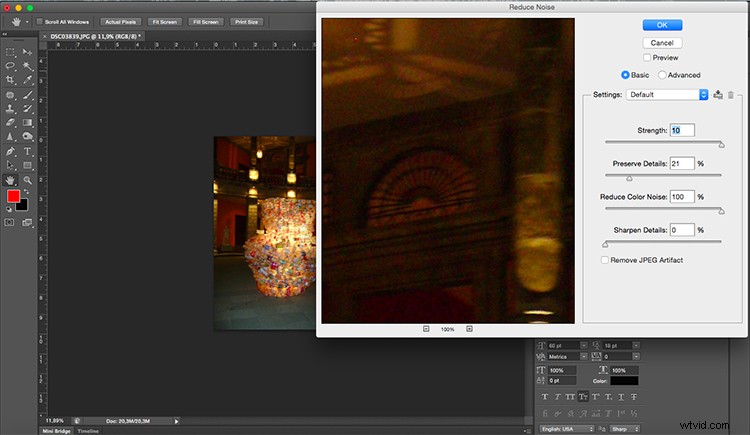Select the Sharpen tool

point(10,136)
